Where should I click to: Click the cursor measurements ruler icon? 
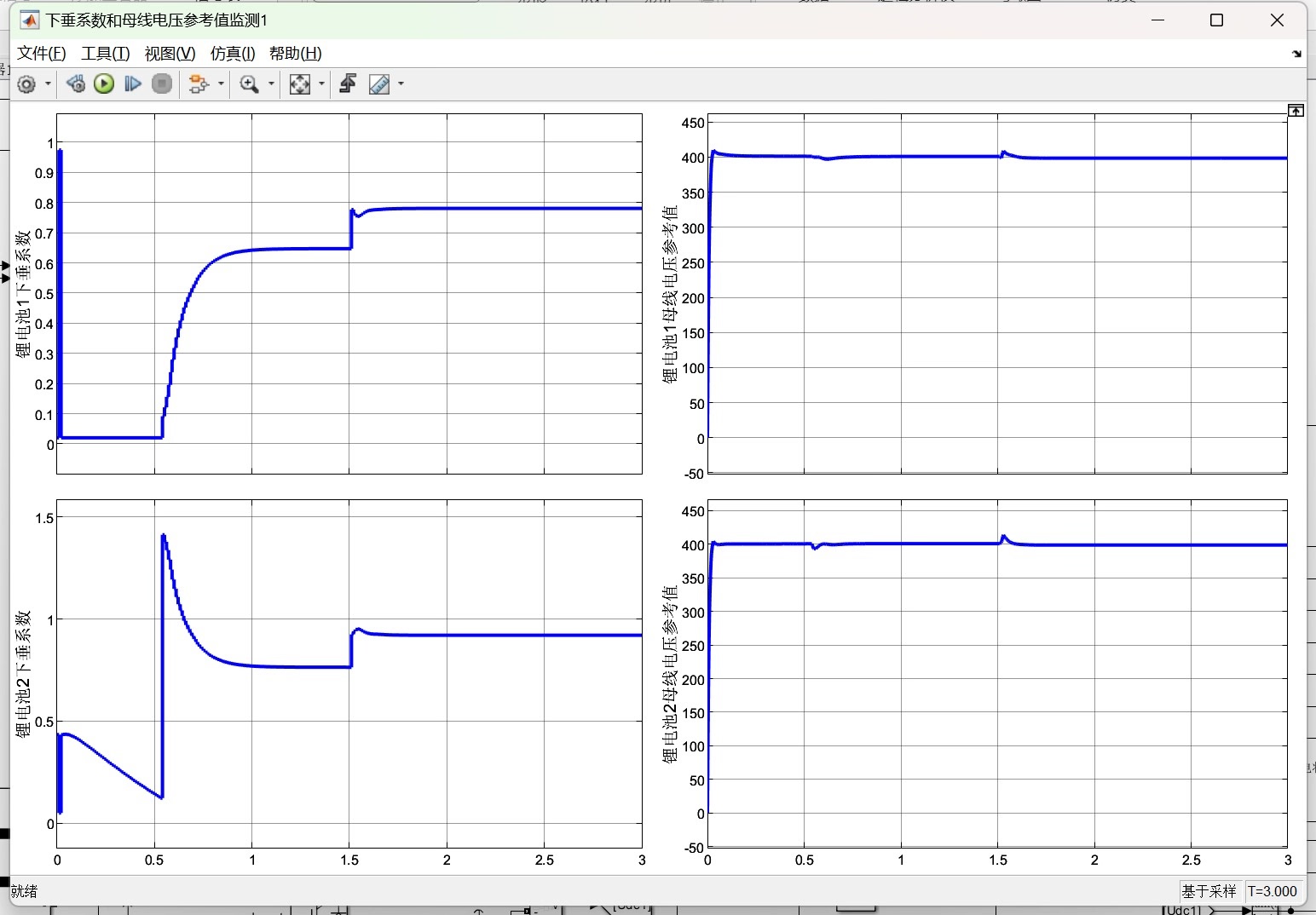pos(378,83)
